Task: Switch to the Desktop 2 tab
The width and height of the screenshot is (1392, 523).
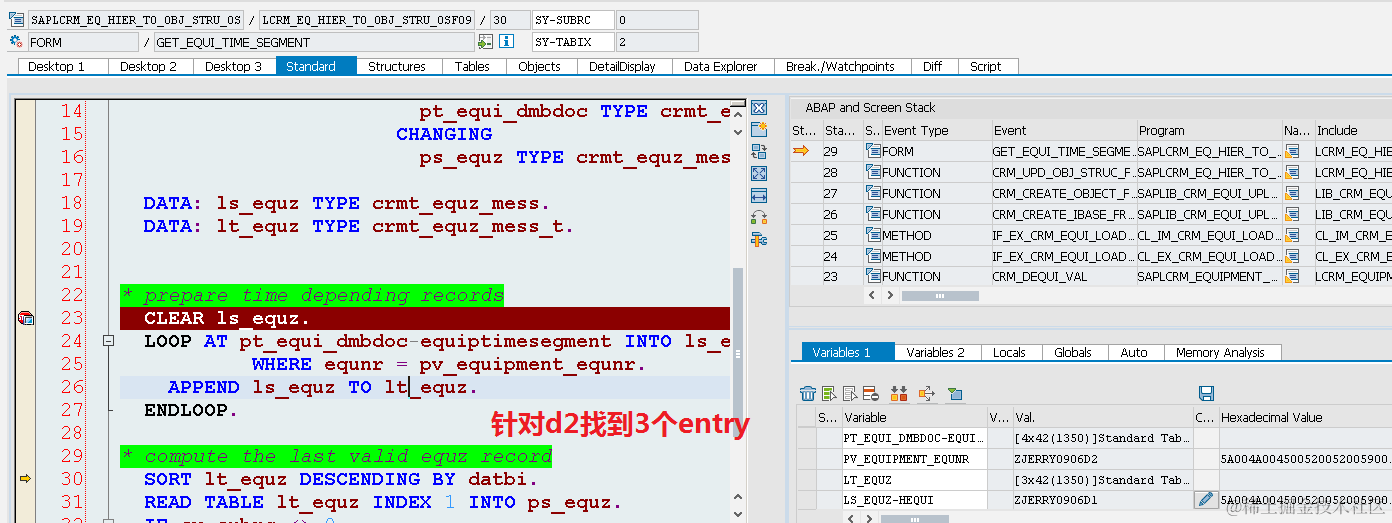Action: click(148, 66)
